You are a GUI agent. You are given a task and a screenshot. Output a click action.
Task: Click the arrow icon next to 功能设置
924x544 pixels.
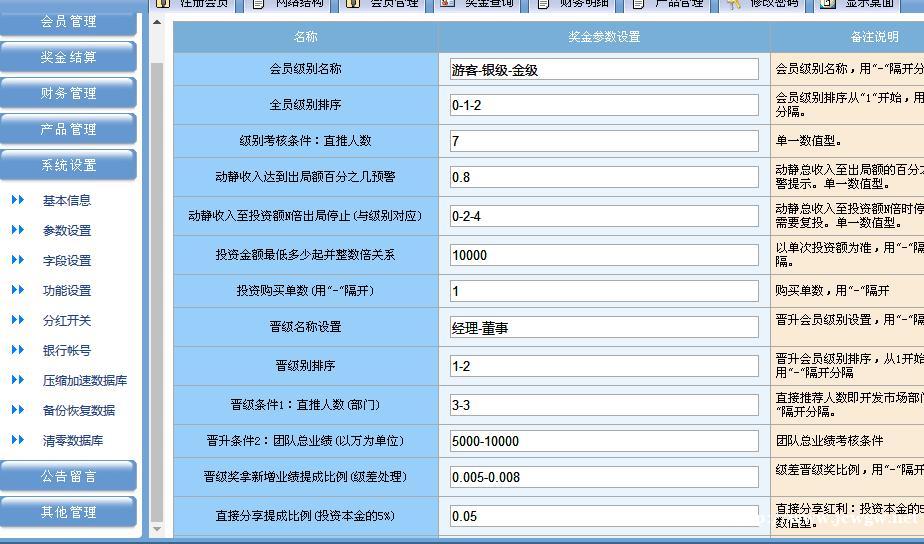(x=18, y=290)
